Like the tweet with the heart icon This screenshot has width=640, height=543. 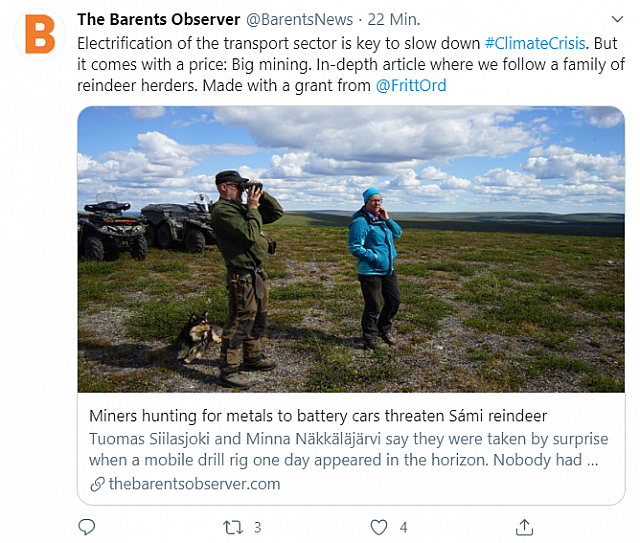pos(379,527)
